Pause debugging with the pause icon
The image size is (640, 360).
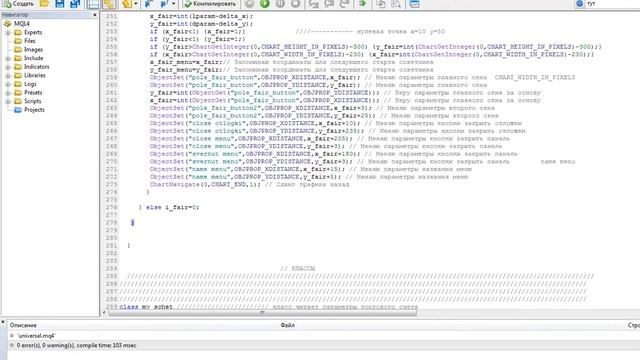(x=280, y=4)
